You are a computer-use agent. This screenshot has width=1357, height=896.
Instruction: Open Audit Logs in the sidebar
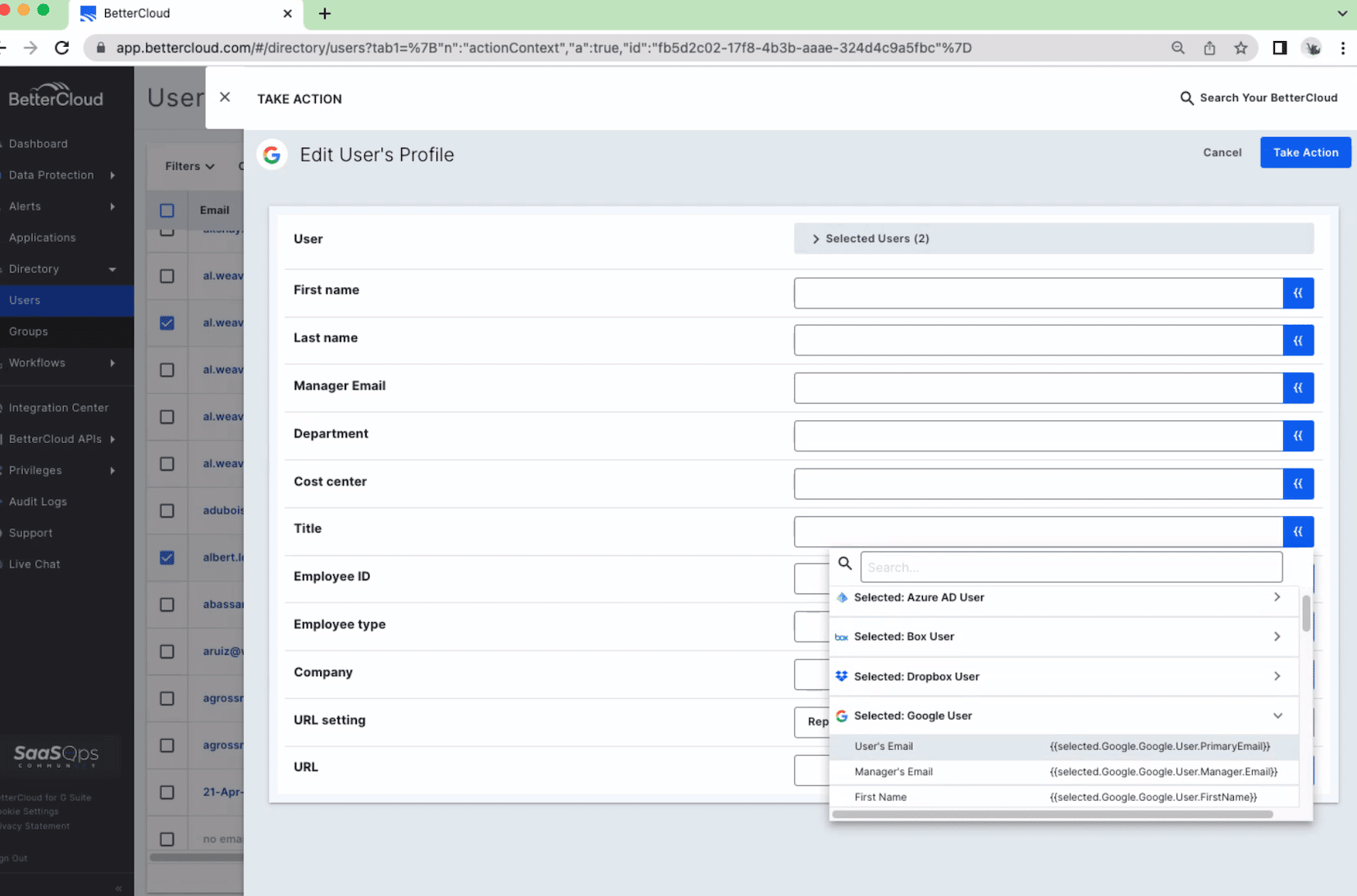tap(38, 501)
